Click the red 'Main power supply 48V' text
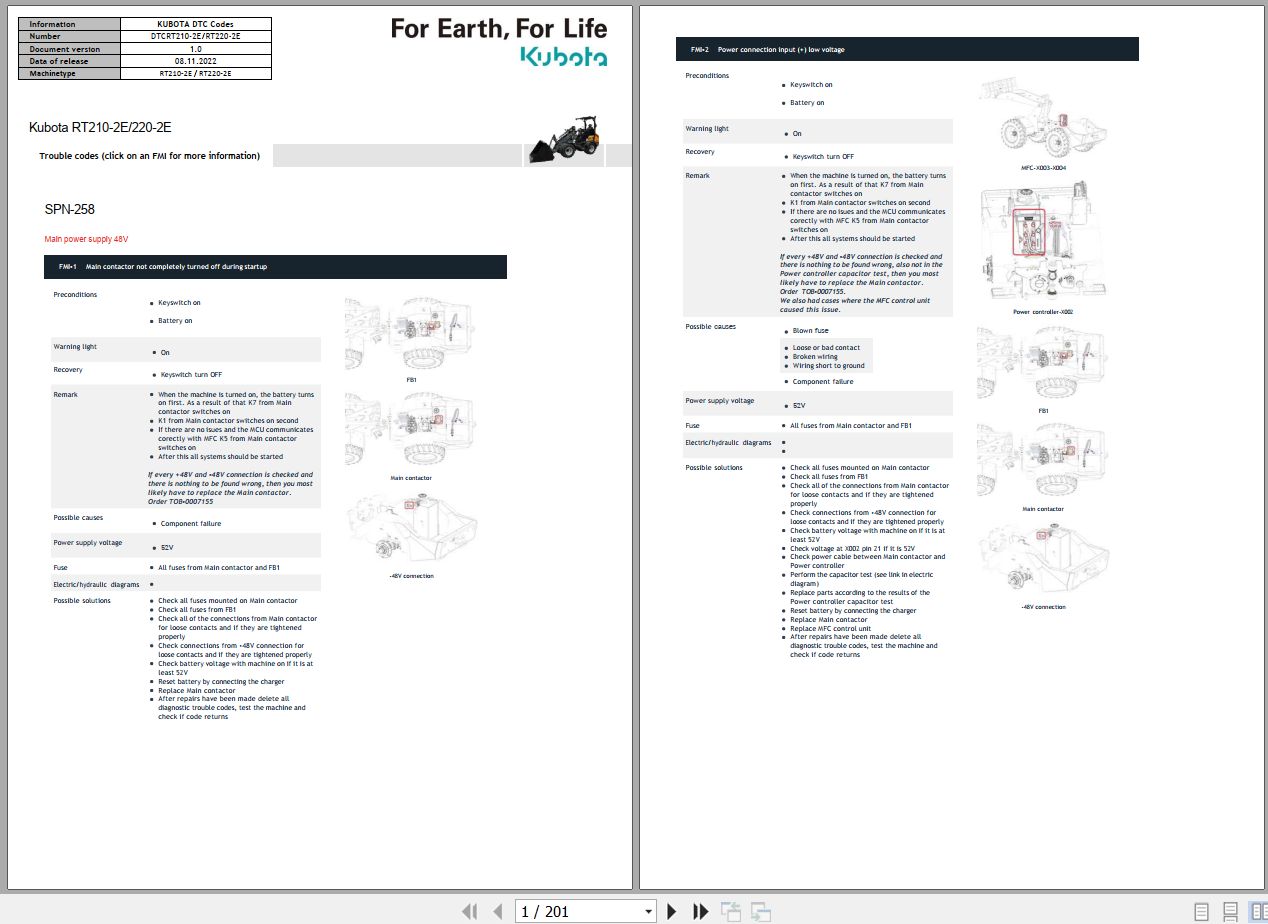This screenshot has width=1268, height=924. tap(86, 239)
